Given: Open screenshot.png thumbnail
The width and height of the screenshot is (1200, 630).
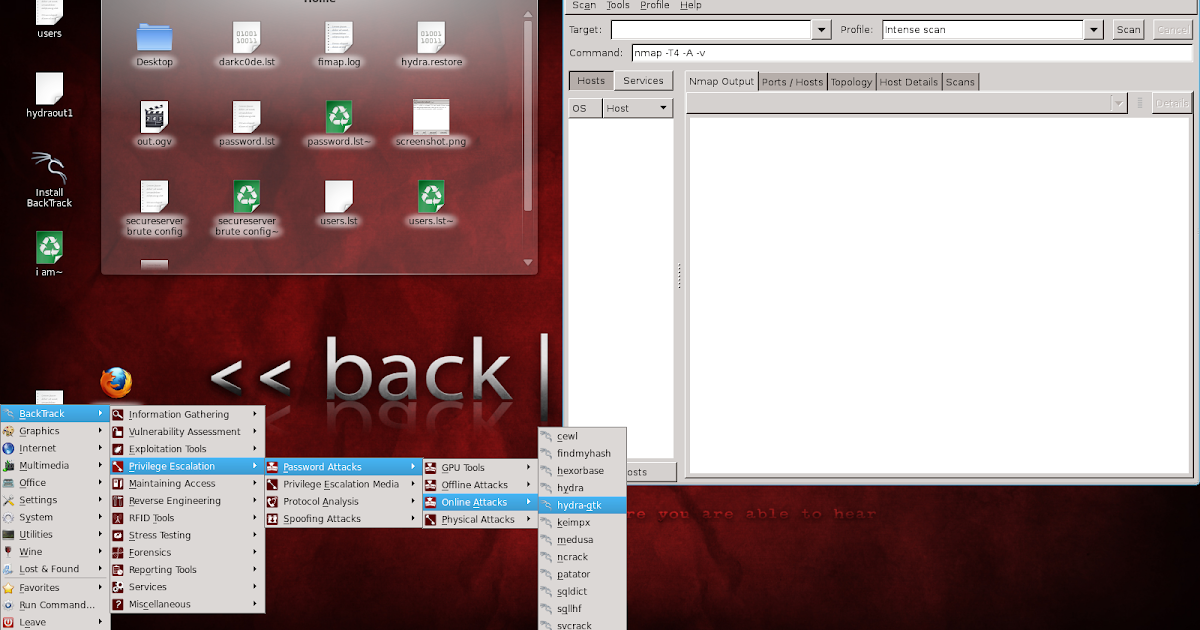Looking at the screenshot, I should (x=431, y=116).
